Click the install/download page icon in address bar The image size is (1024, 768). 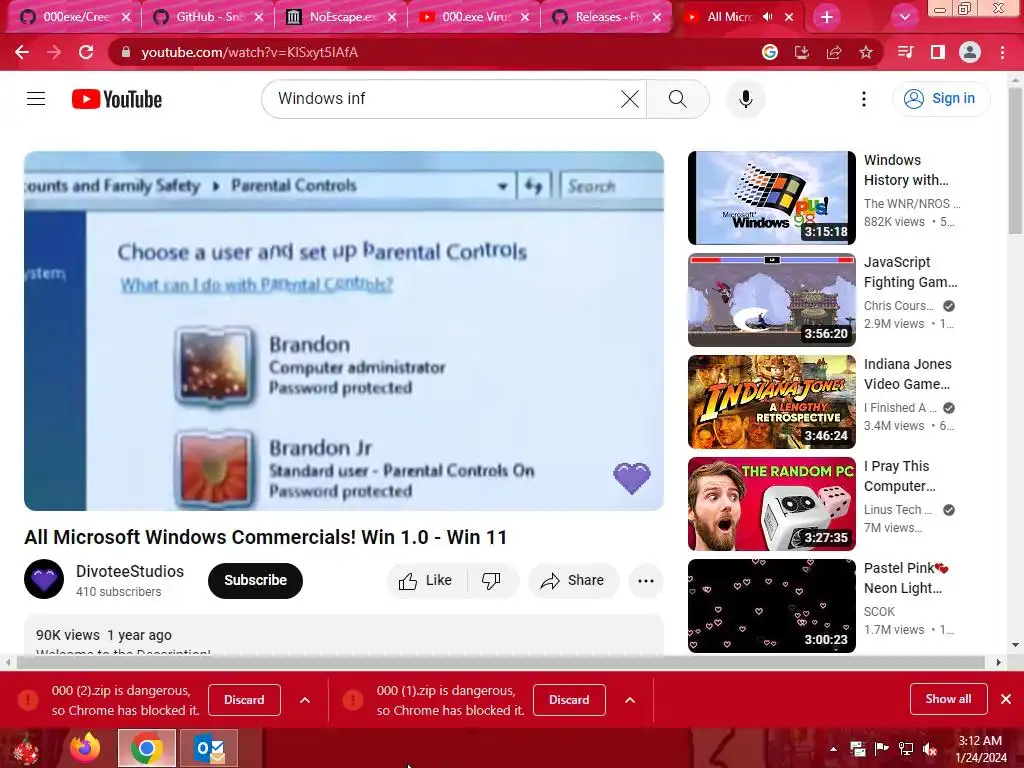(x=802, y=52)
